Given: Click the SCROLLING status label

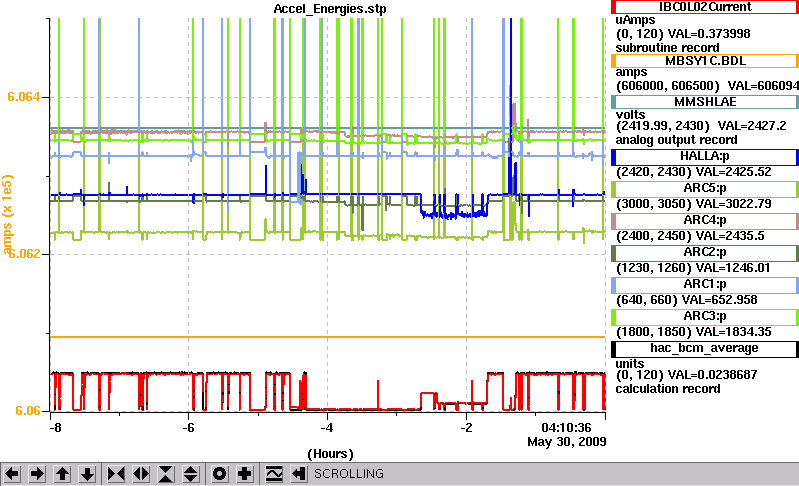Looking at the screenshot, I should click(x=349, y=474).
